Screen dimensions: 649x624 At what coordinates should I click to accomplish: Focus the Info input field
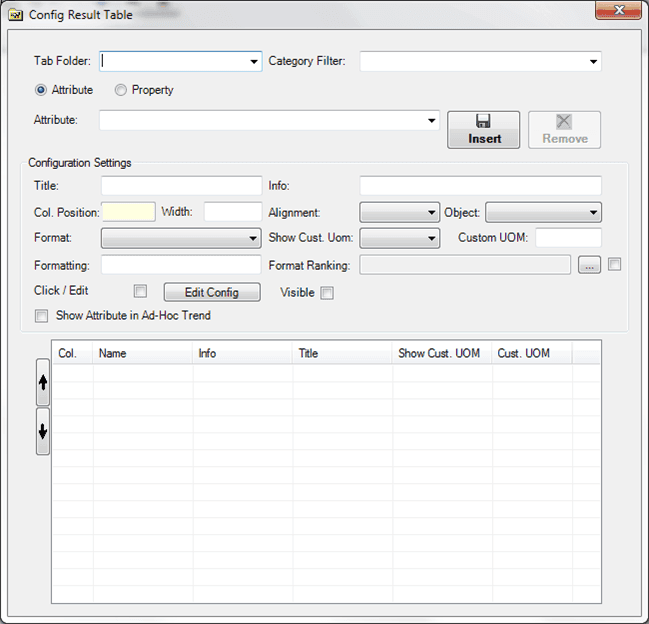pyautogui.click(x=480, y=185)
